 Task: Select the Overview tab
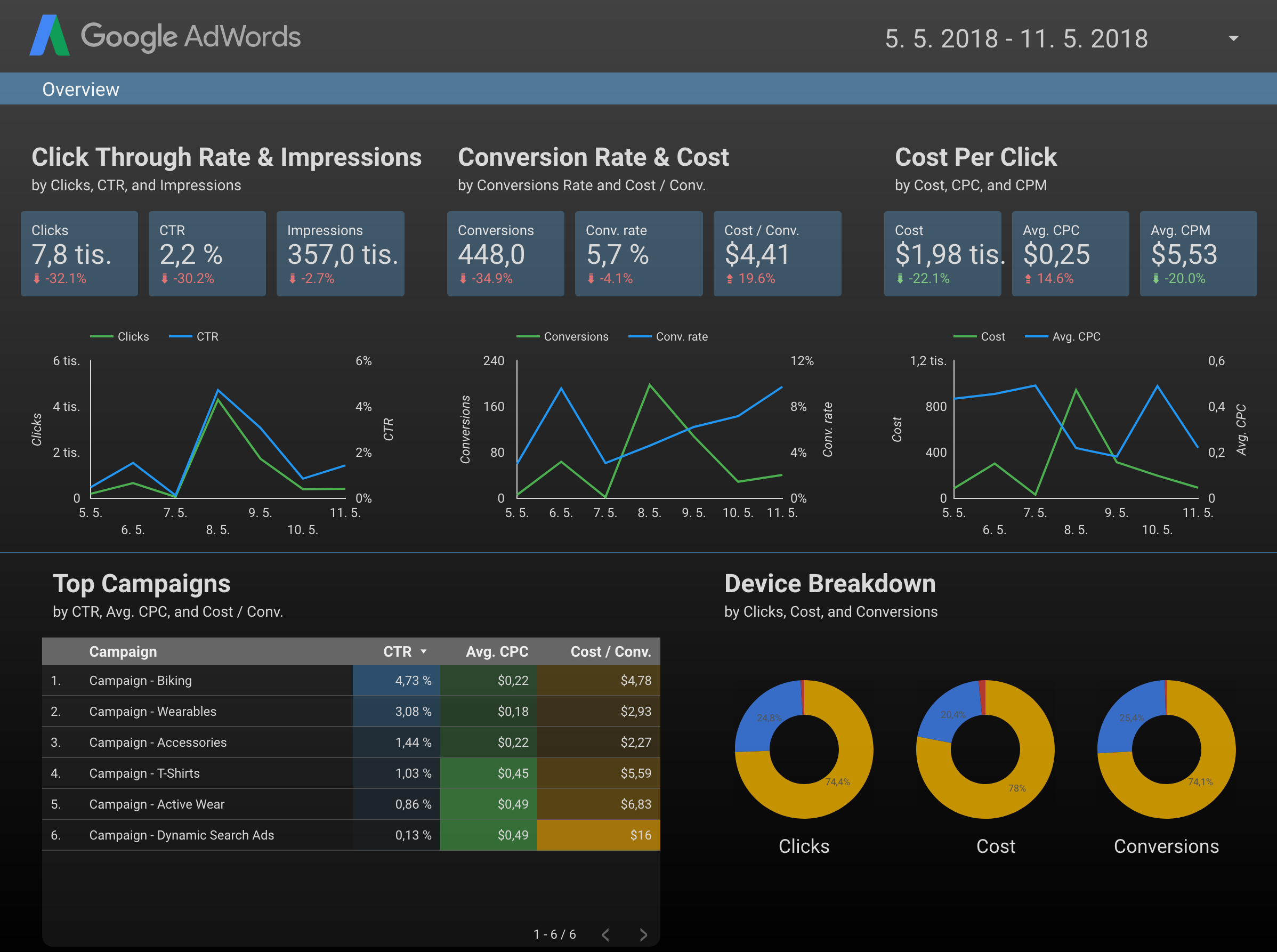click(x=80, y=90)
